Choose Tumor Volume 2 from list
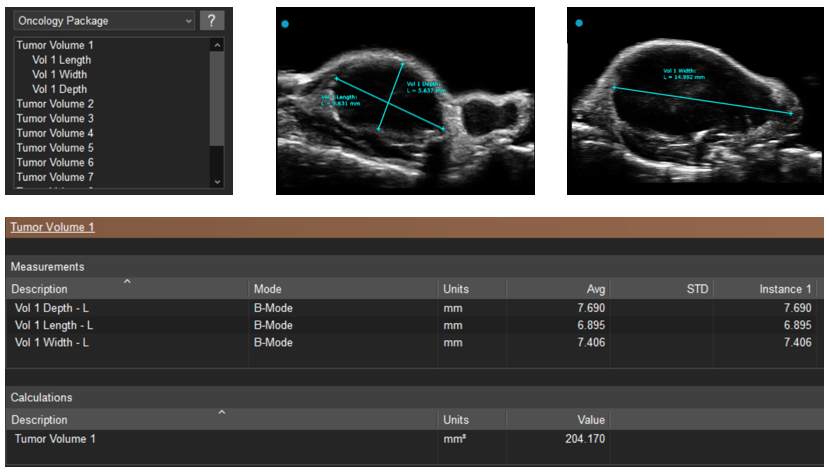This screenshot has width=829, height=473. tap(55, 104)
